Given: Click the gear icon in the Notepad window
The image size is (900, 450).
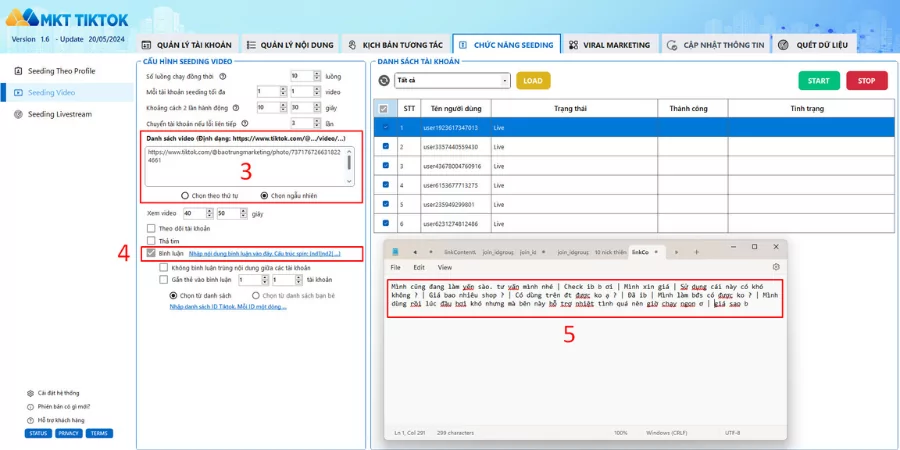Looking at the screenshot, I should click(x=776, y=267).
